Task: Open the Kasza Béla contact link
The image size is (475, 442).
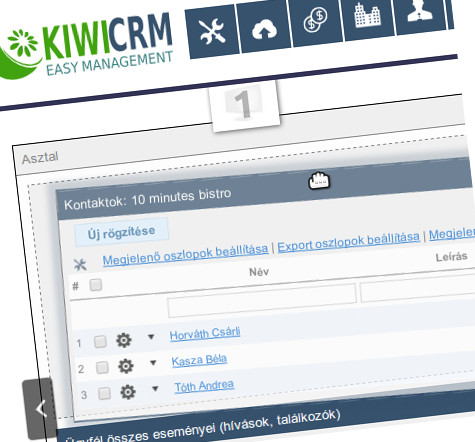Action: pyautogui.click(x=199, y=360)
